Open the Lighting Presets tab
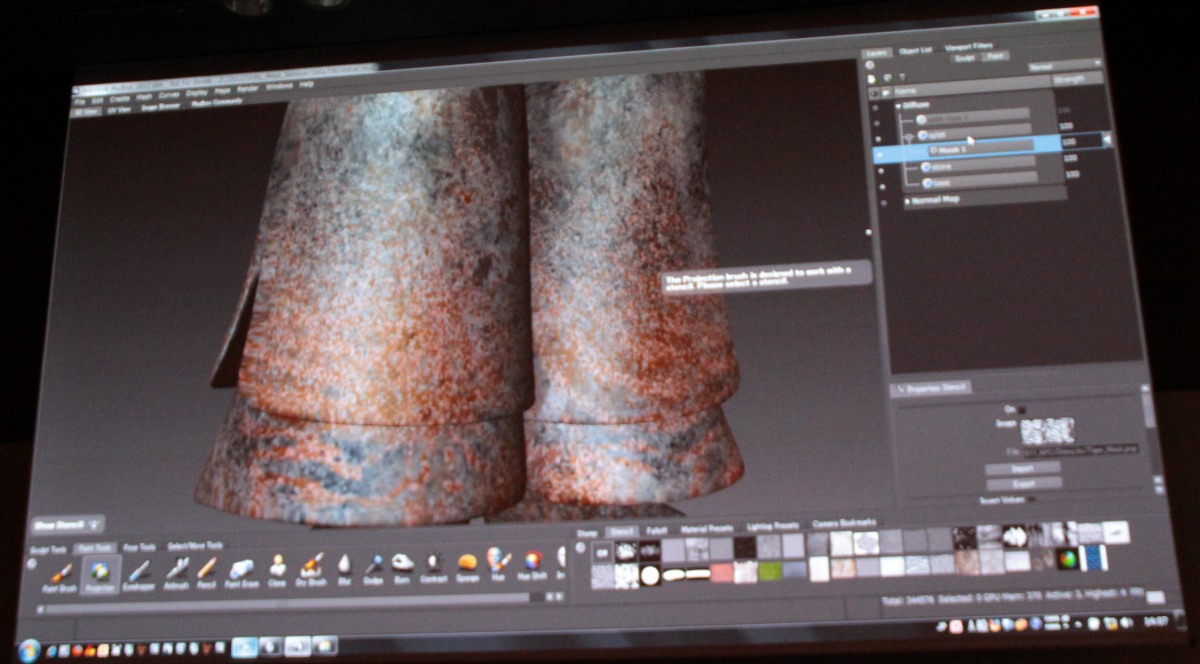 (x=773, y=526)
